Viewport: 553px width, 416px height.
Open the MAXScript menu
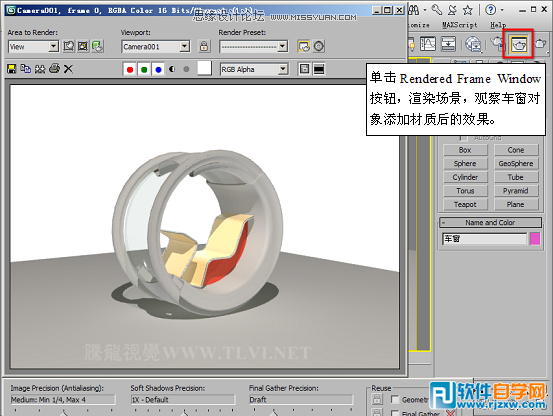point(460,25)
